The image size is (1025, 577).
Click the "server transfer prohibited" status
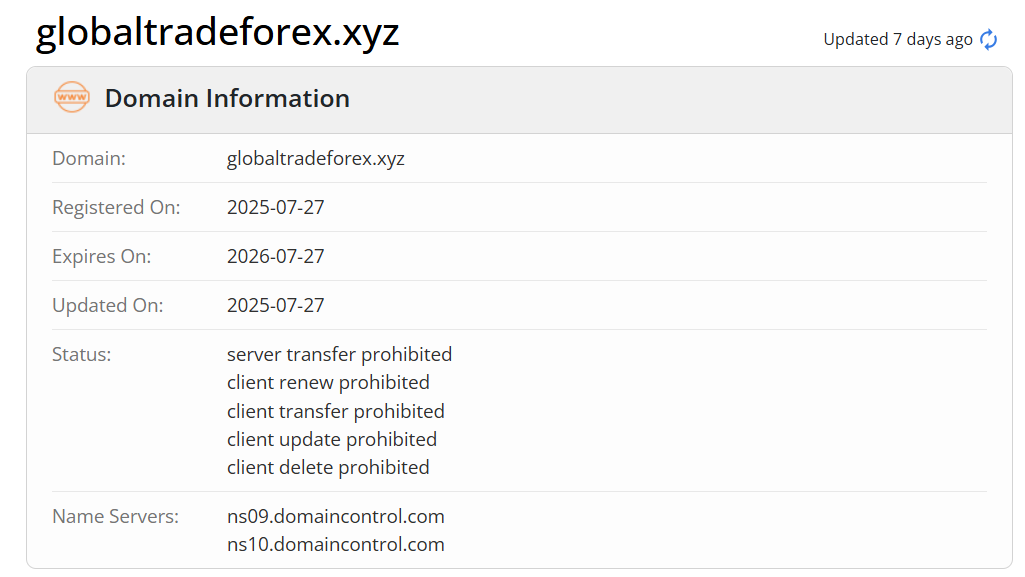(339, 354)
